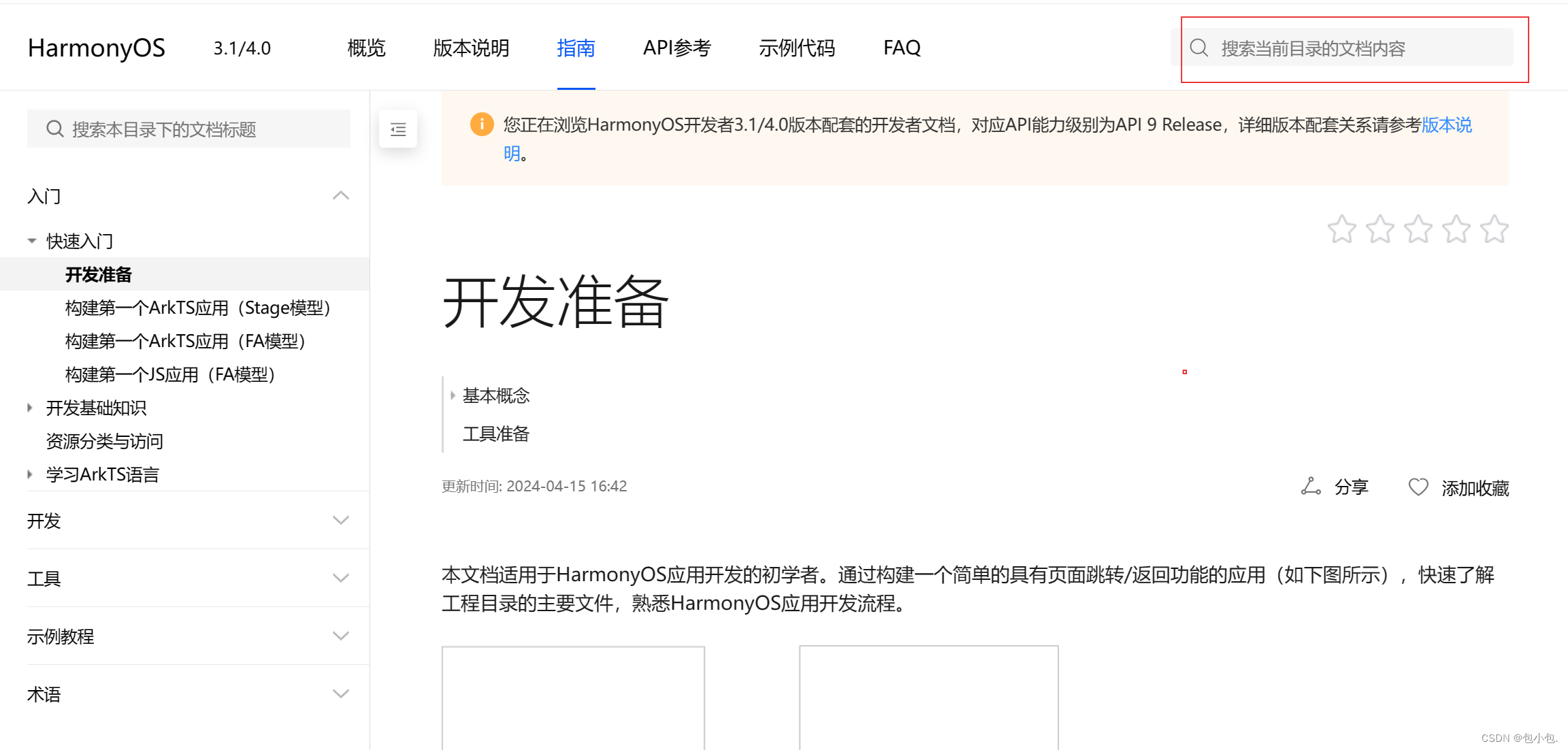The height and width of the screenshot is (750, 1568).
Task: Collapse the 快速入门 tree node
Action: pos(31,241)
